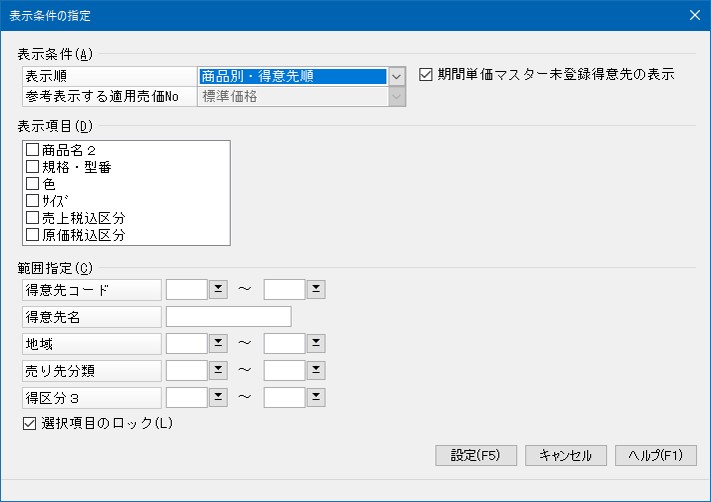Screen dimensions: 711x502
Task: Open lookup for 地域 end value
Action: click(x=316, y=343)
